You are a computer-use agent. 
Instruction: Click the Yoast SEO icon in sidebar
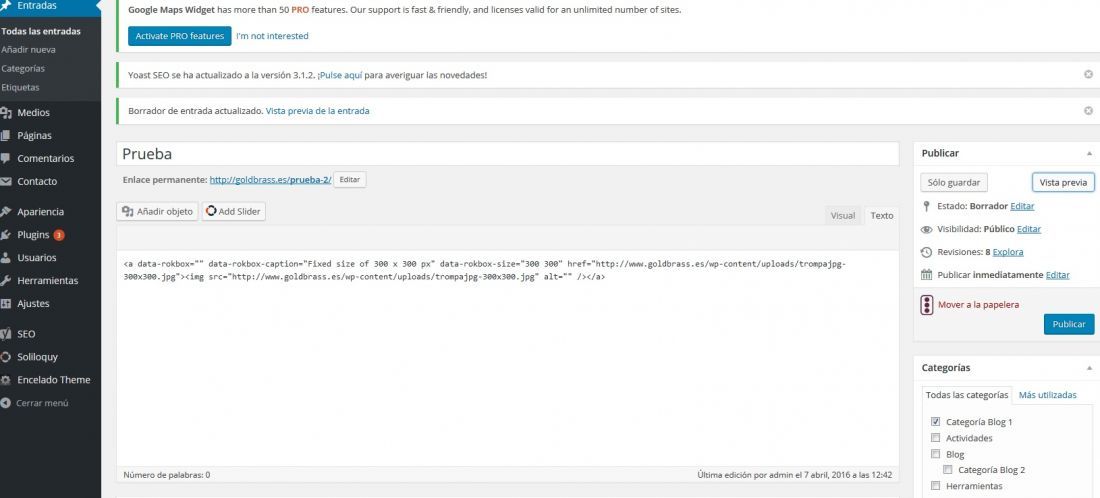point(6,334)
